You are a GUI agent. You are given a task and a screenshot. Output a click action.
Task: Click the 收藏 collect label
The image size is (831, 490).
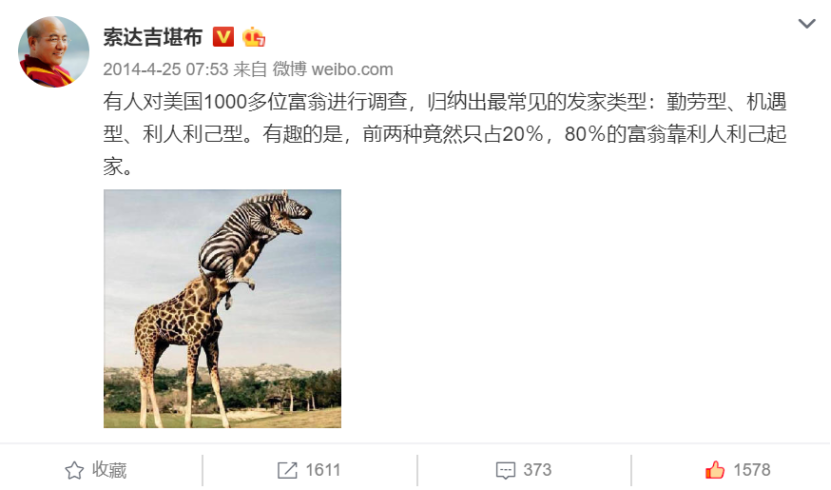[x=109, y=470]
